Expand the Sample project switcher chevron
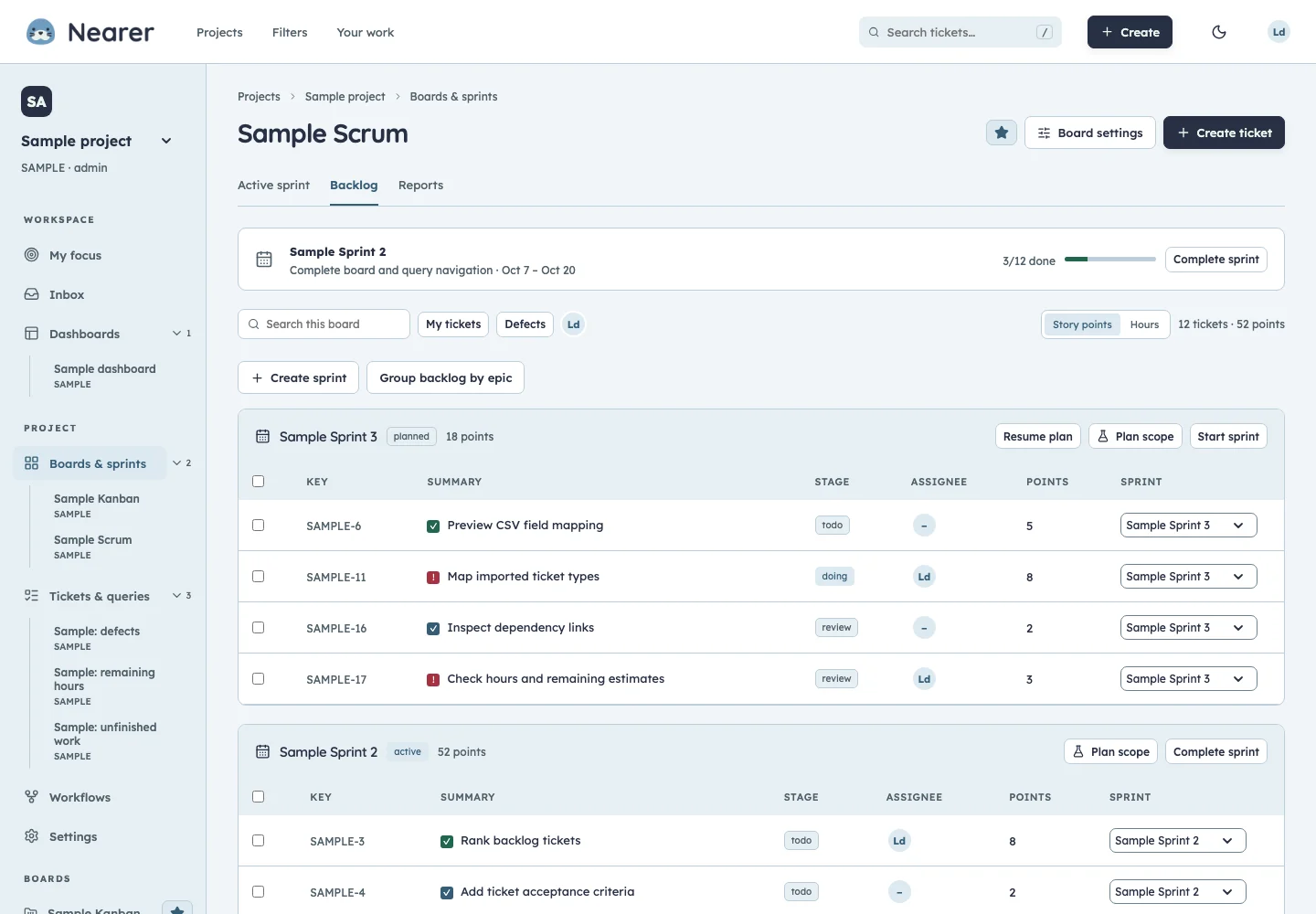1316x914 pixels. (x=166, y=141)
